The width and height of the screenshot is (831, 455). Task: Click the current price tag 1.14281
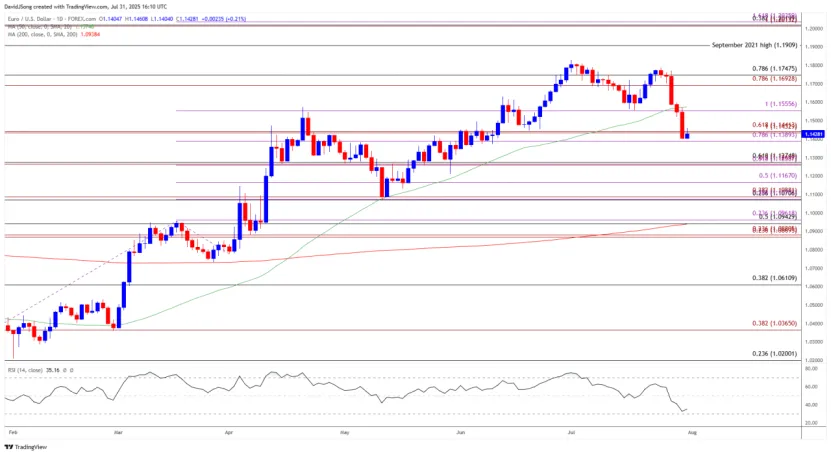(x=815, y=134)
